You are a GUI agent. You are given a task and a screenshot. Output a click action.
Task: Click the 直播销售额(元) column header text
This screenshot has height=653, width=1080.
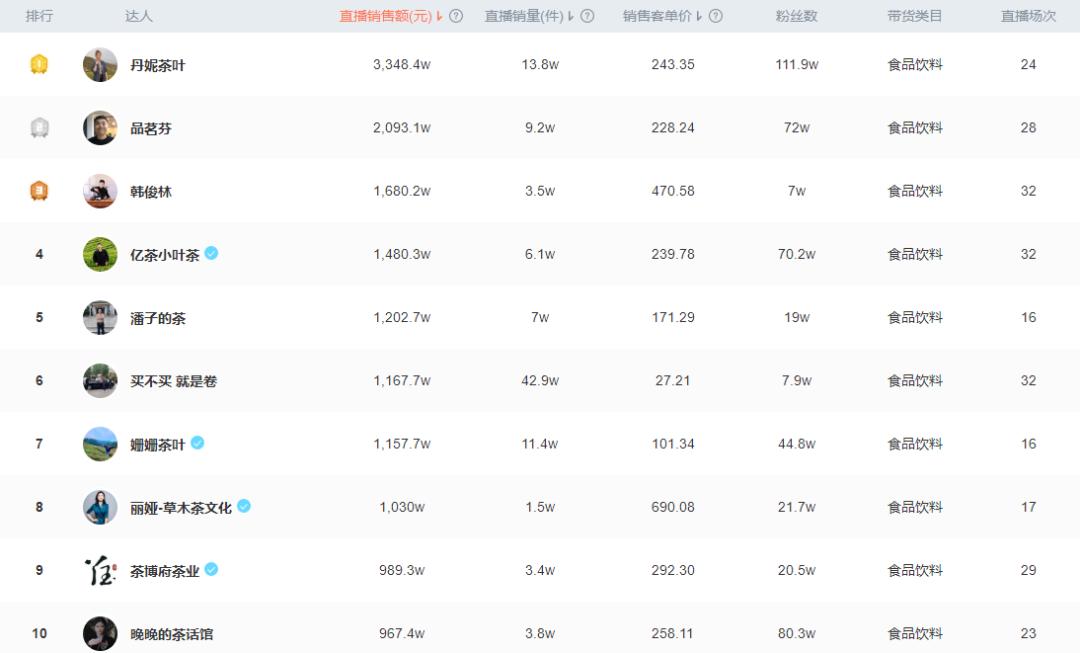click(x=386, y=16)
